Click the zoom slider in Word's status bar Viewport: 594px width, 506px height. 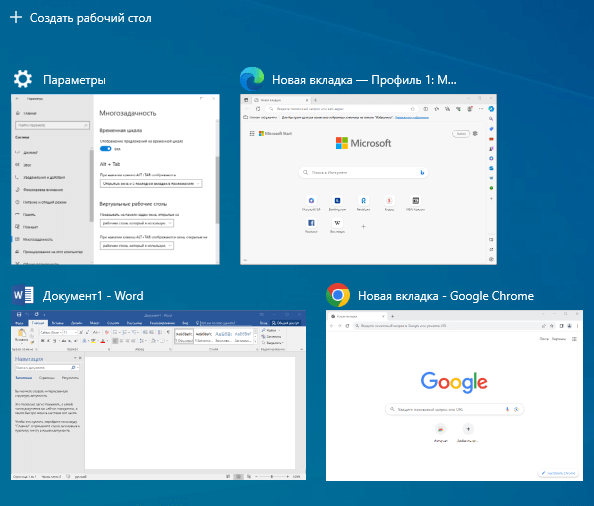pos(272,476)
